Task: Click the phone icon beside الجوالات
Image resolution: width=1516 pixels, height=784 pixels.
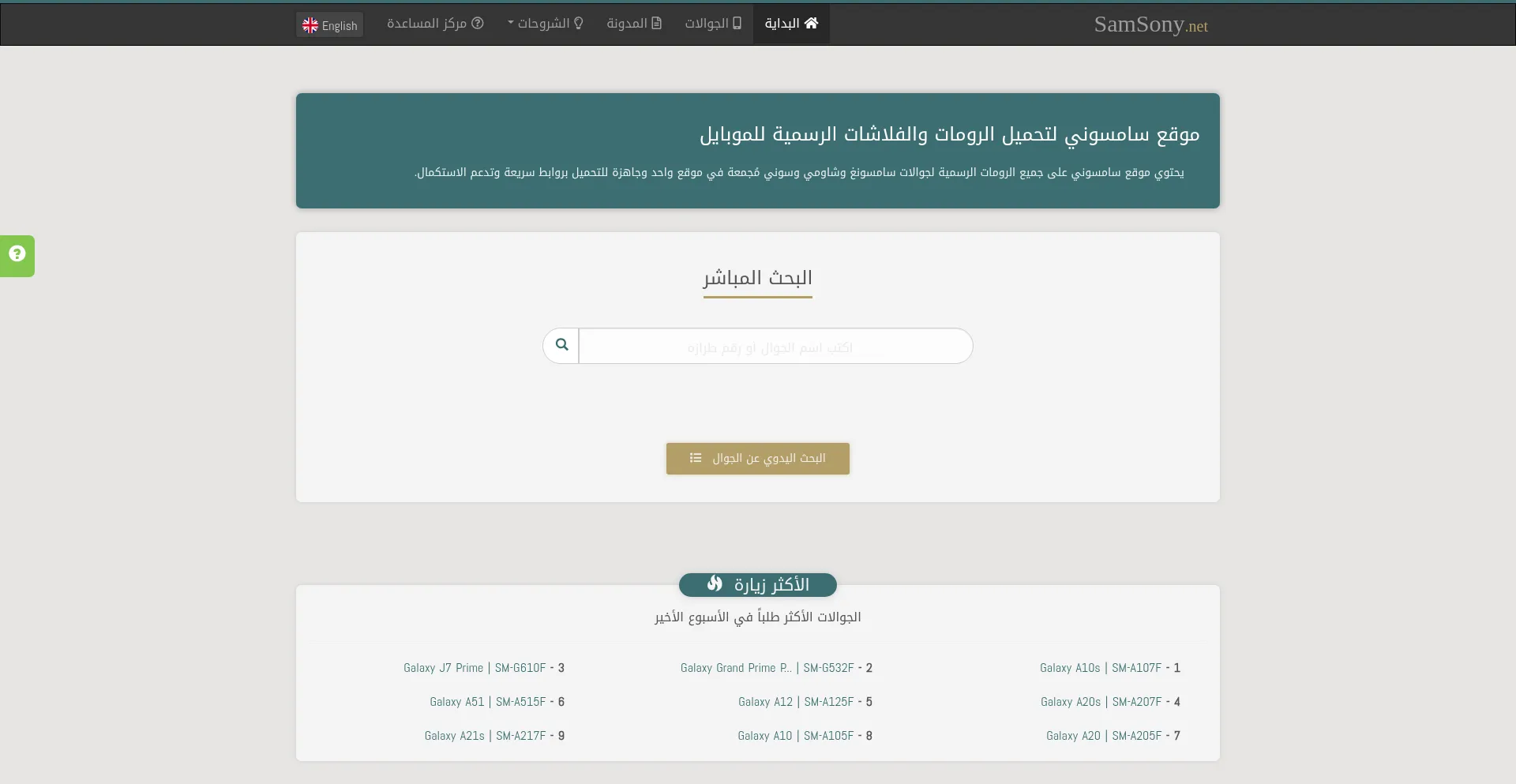Action: tap(737, 23)
